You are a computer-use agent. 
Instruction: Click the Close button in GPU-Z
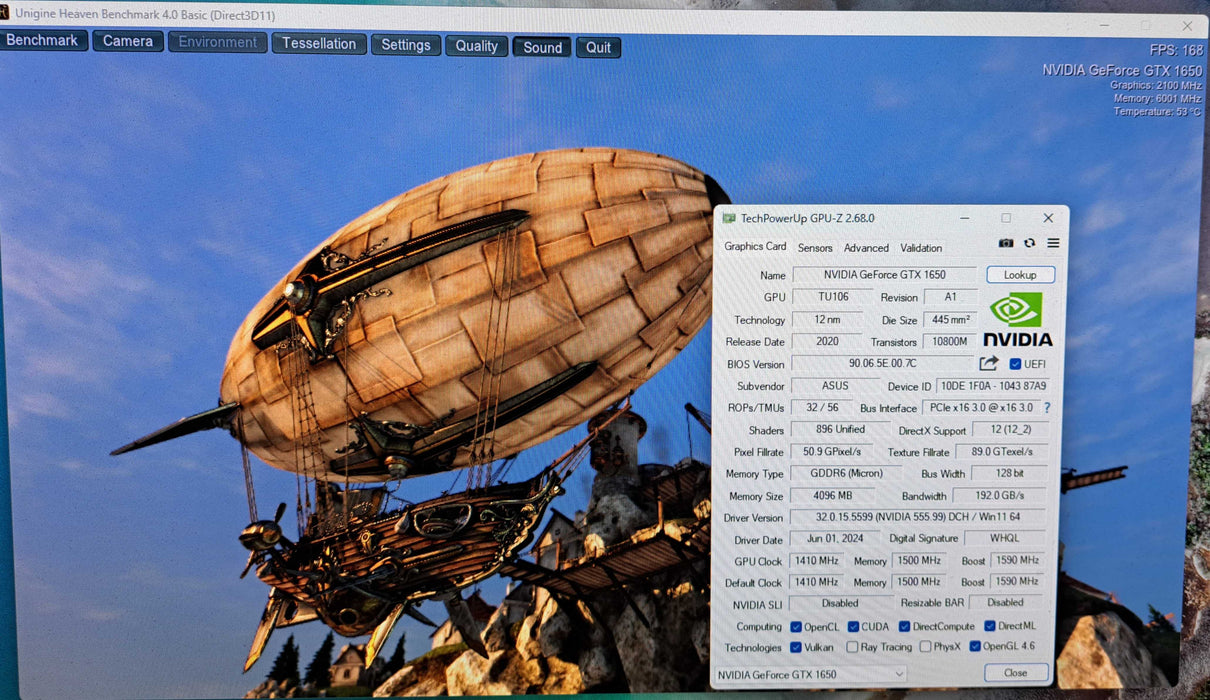click(x=1015, y=672)
